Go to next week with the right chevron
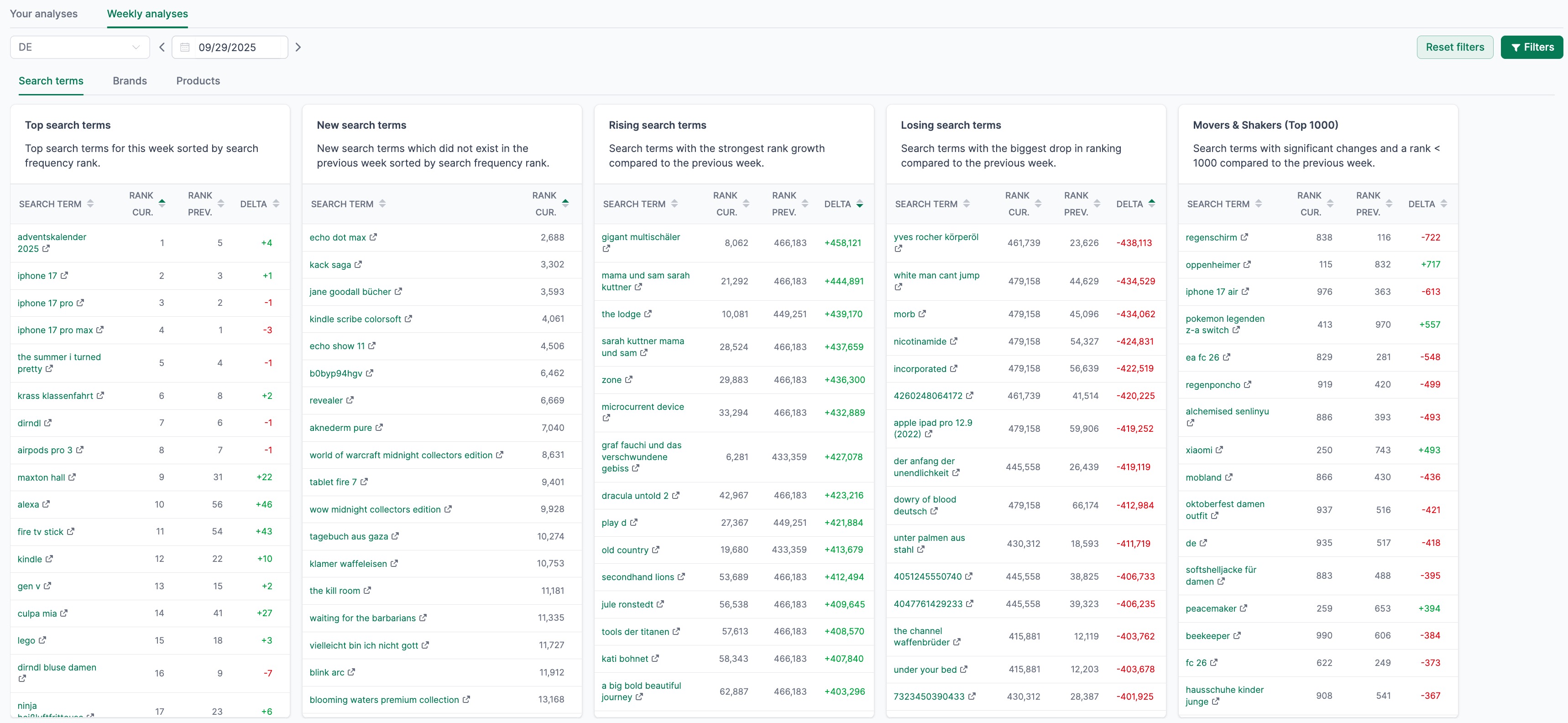This screenshot has width=1568, height=723. [x=298, y=47]
